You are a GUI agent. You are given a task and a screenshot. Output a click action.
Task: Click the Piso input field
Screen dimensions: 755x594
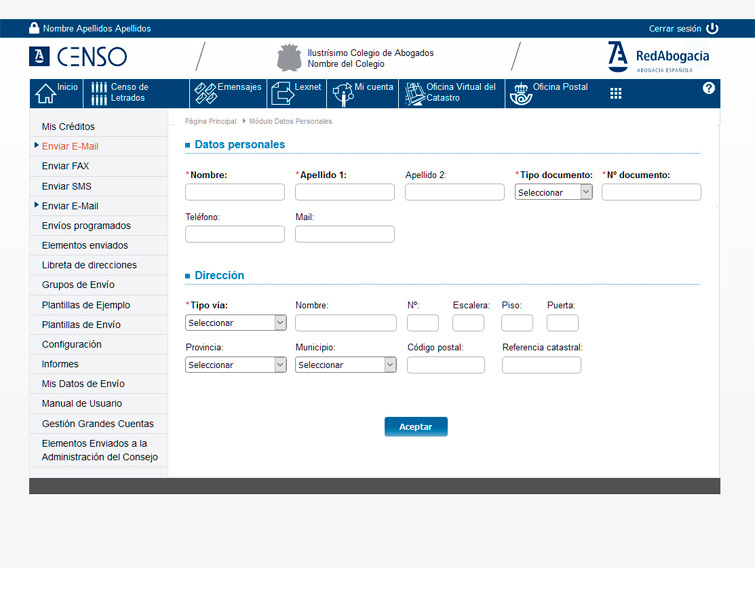[517, 323]
